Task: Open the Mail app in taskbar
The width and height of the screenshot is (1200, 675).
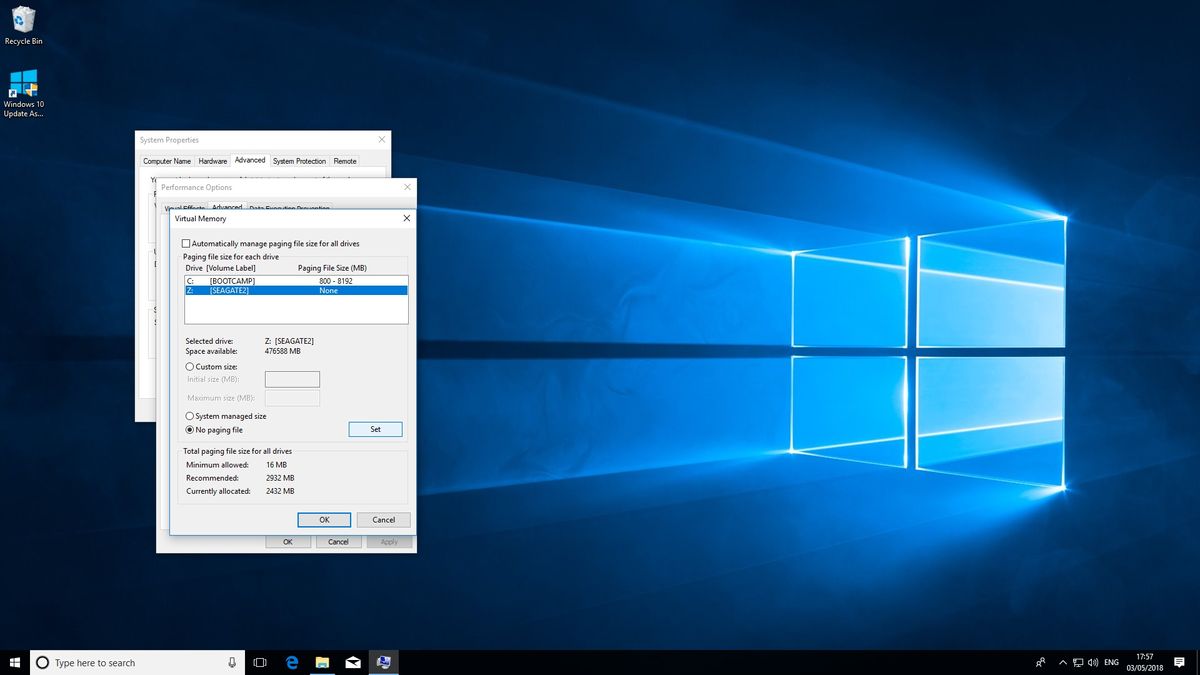Action: point(352,662)
